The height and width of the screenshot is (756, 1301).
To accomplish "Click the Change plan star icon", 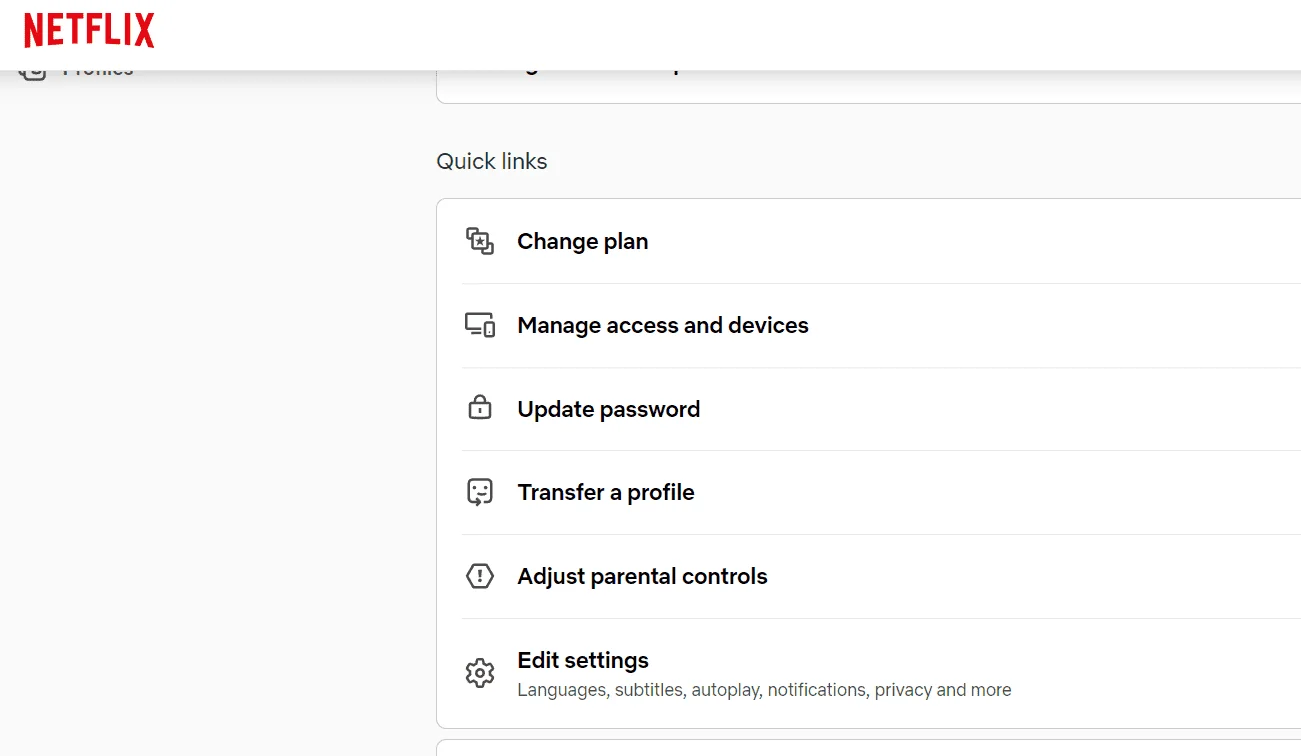I will pos(480,241).
